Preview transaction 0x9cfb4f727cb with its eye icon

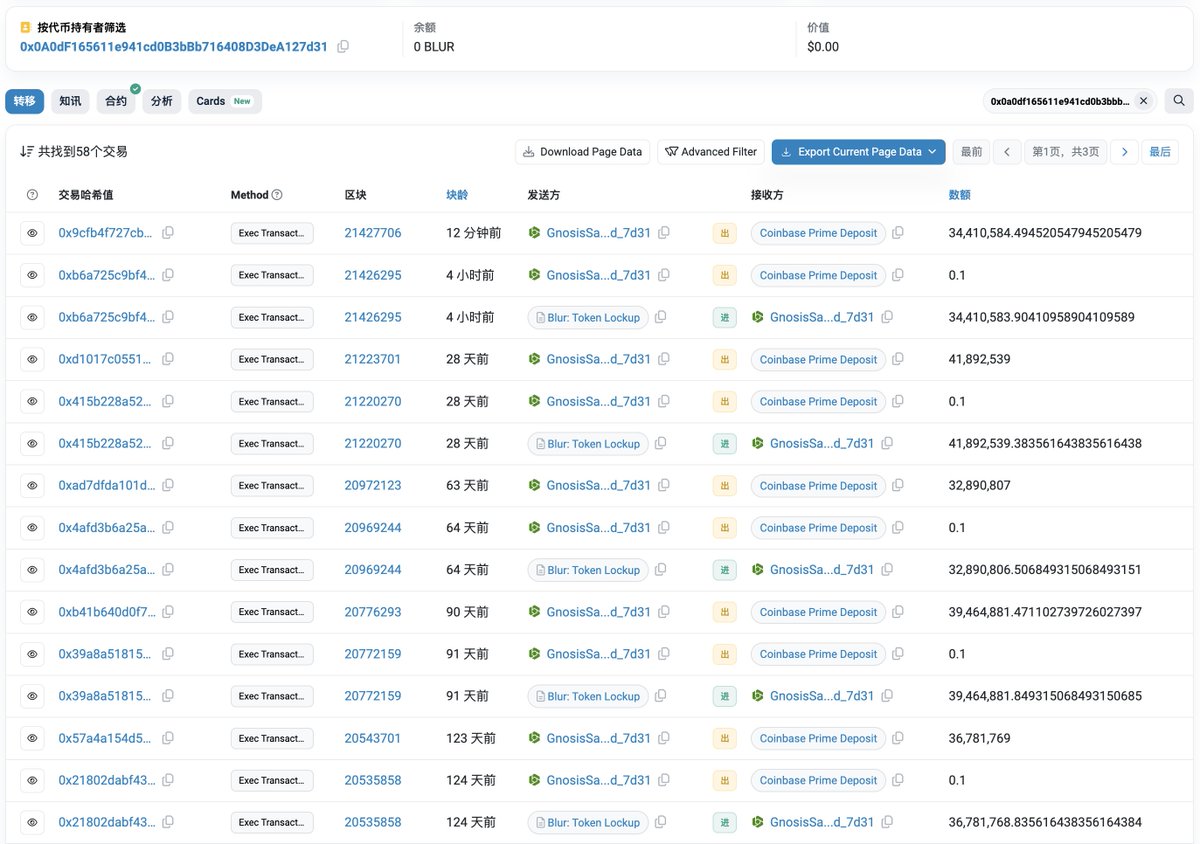pos(32,233)
